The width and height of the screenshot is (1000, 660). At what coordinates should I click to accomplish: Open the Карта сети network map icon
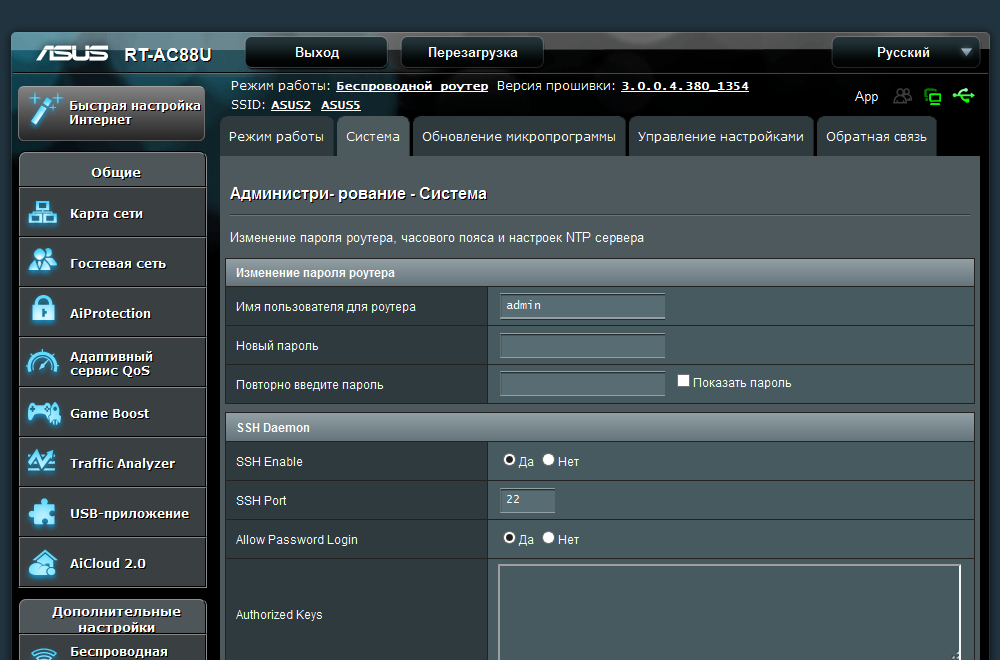[x=43, y=213]
